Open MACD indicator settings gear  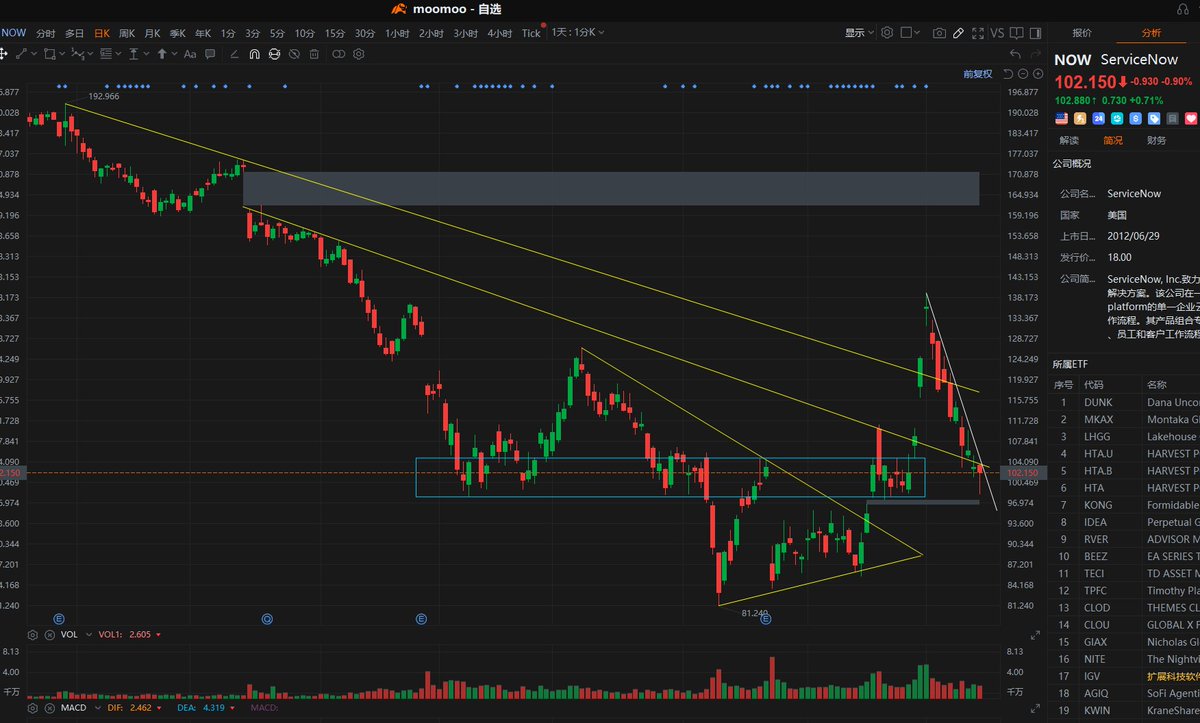click(x=33, y=707)
